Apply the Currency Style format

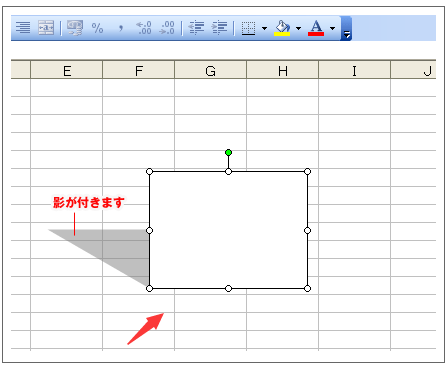click(75, 28)
